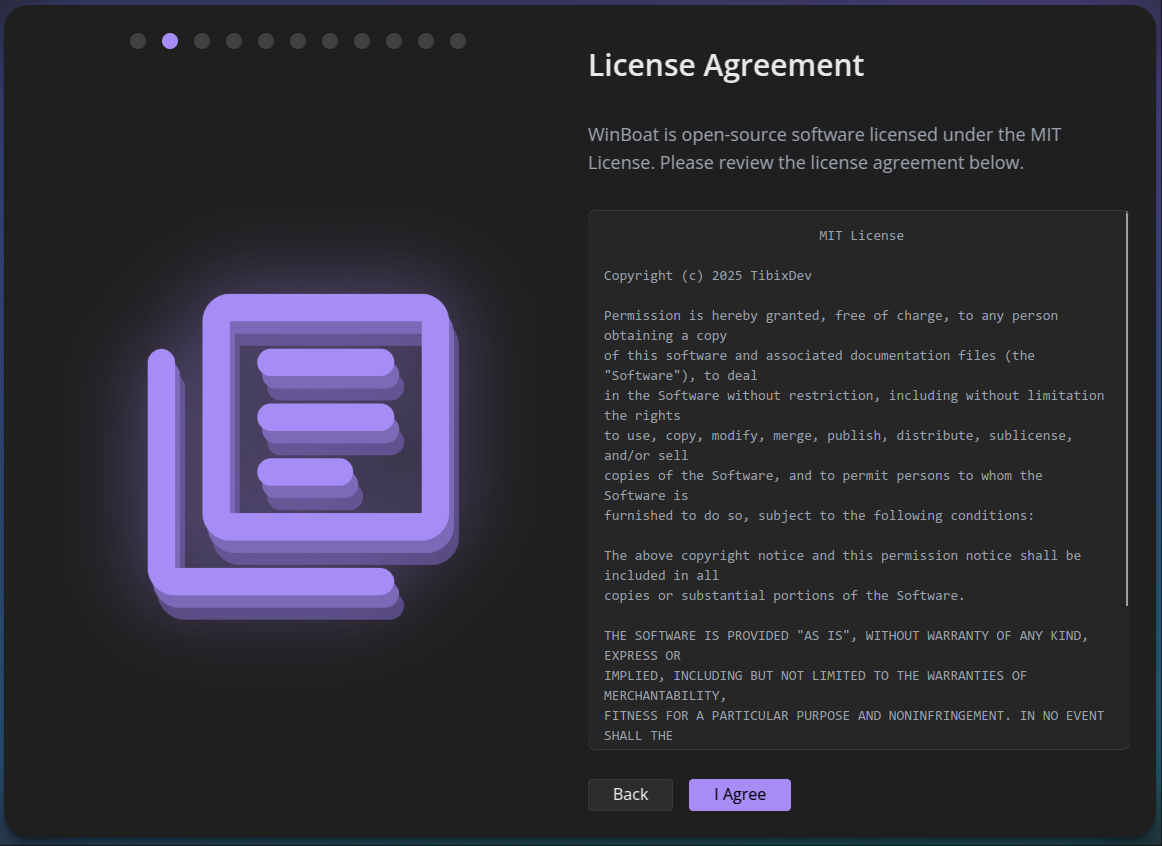Click the sixth step indicator dot
The height and width of the screenshot is (846, 1162).
[x=298, y=41]
